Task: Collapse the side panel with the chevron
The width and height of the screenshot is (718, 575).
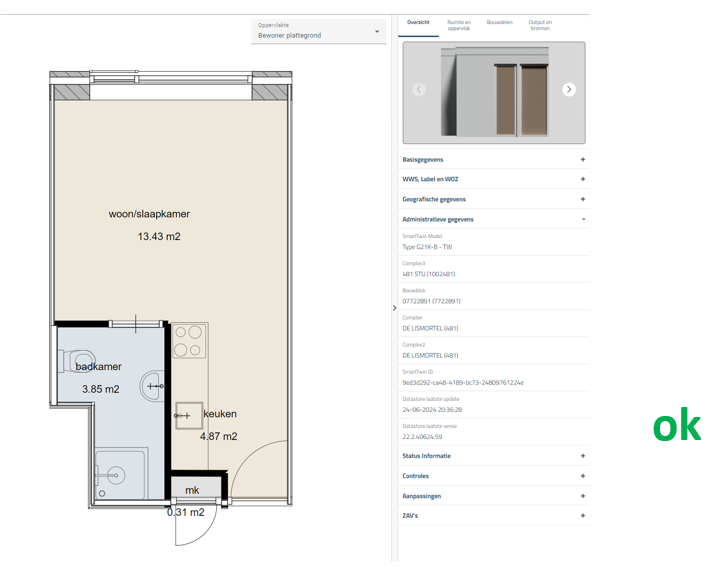Action: point(394,308)
